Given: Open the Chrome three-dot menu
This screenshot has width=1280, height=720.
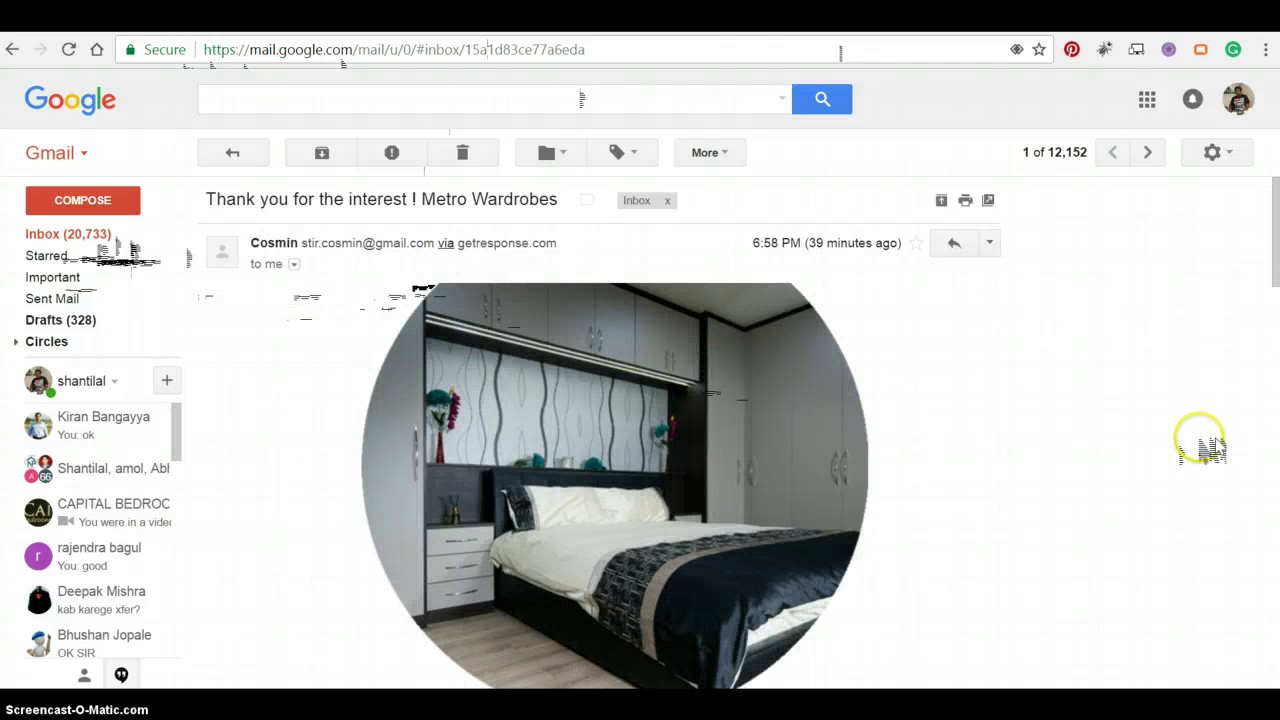Looking at the screenshot, I should (1266, 49).
